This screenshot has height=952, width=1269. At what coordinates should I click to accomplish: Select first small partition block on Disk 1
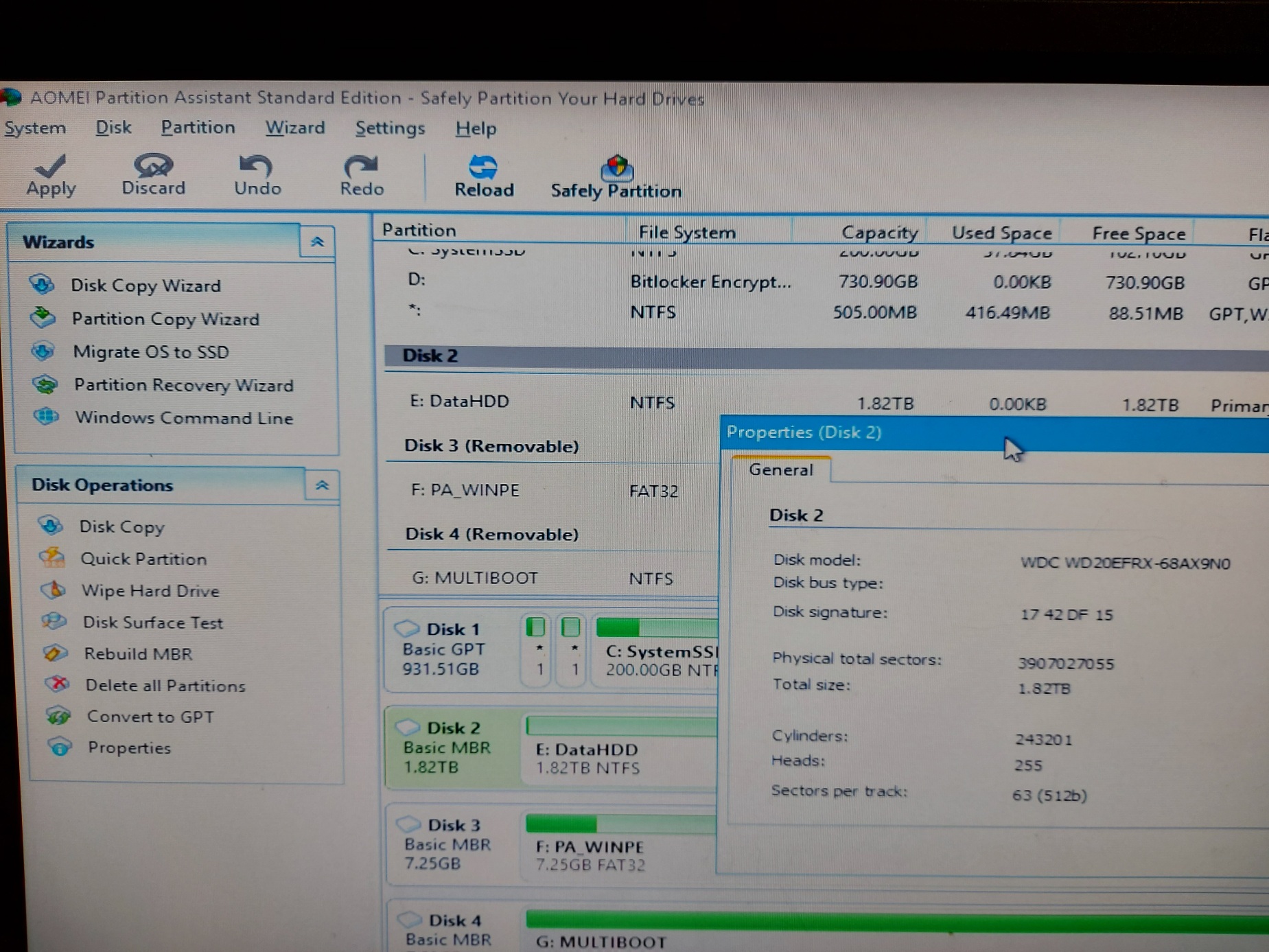[x=536, y=649]
